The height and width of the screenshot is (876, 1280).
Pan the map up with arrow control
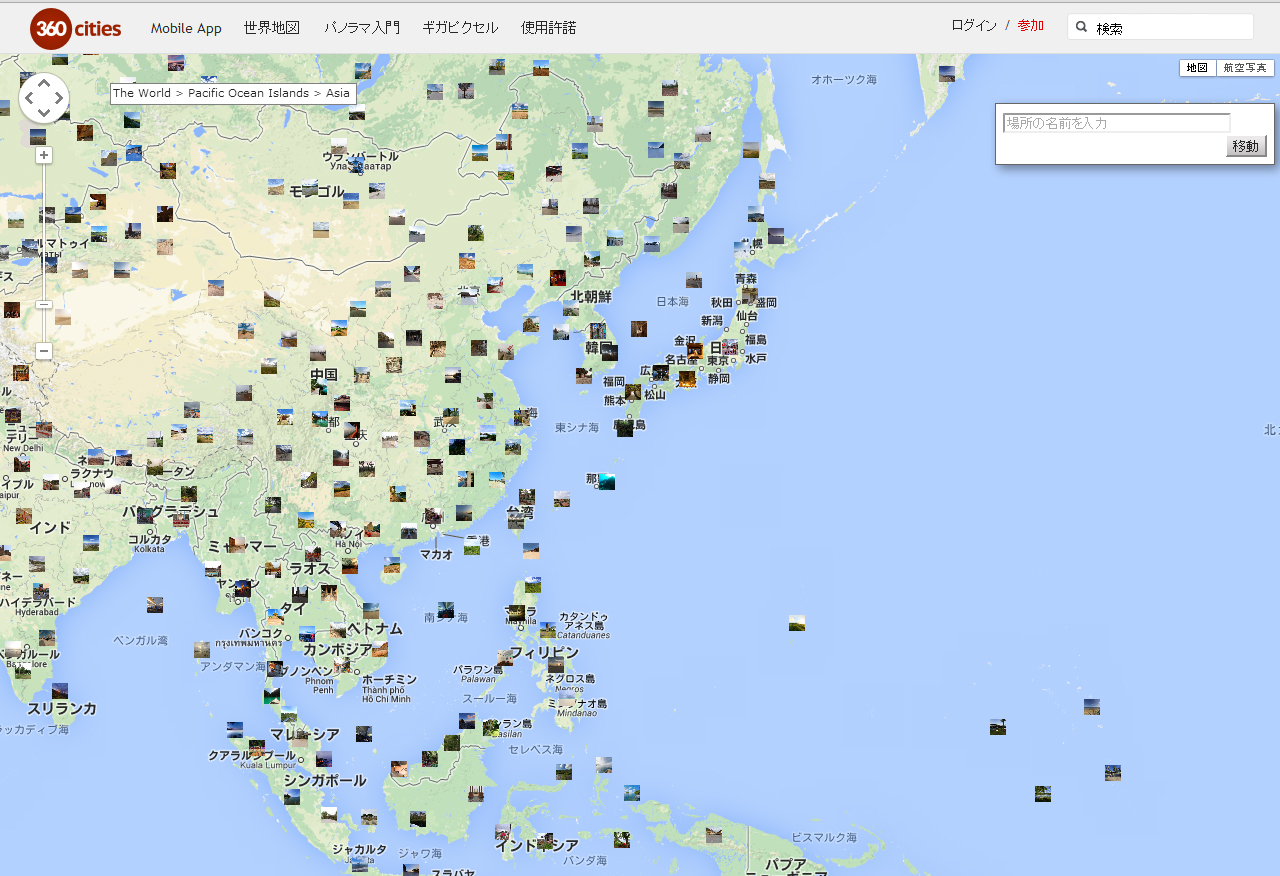click(x=44, y=84)
